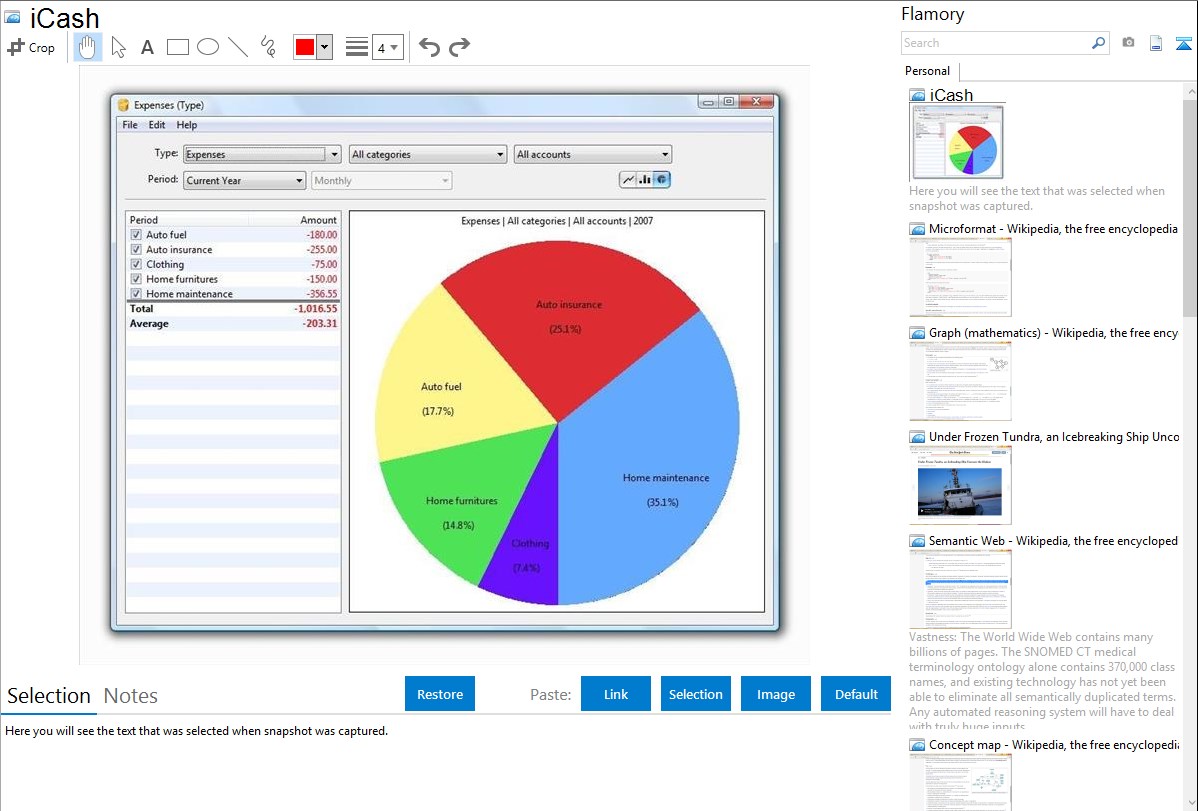
Task: Choose the freehand scribble tool
Action: pos(267,47)
